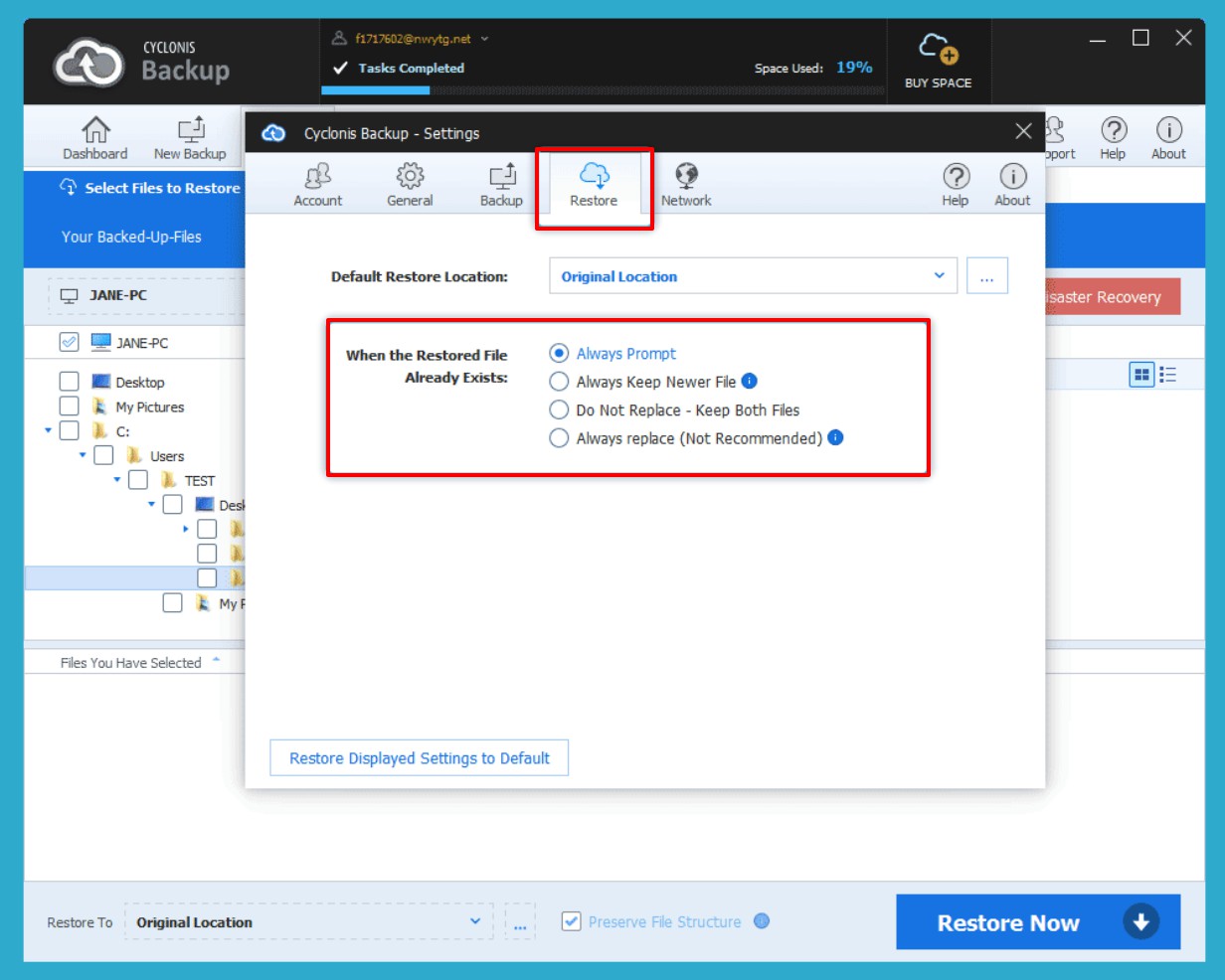Open the Restore To location dropdown
Viewport: 1225px width, 980px height.
coord(308,922)
